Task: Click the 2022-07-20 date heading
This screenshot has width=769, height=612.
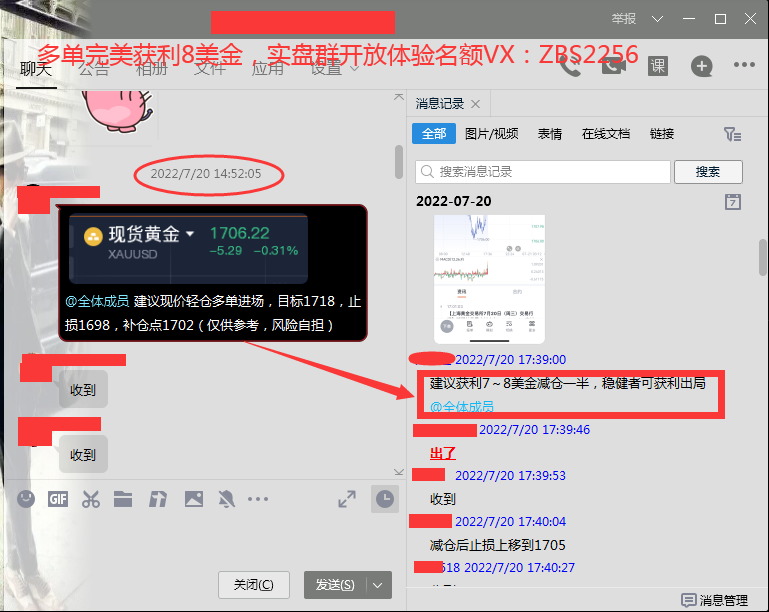Action: pos(453,201)
